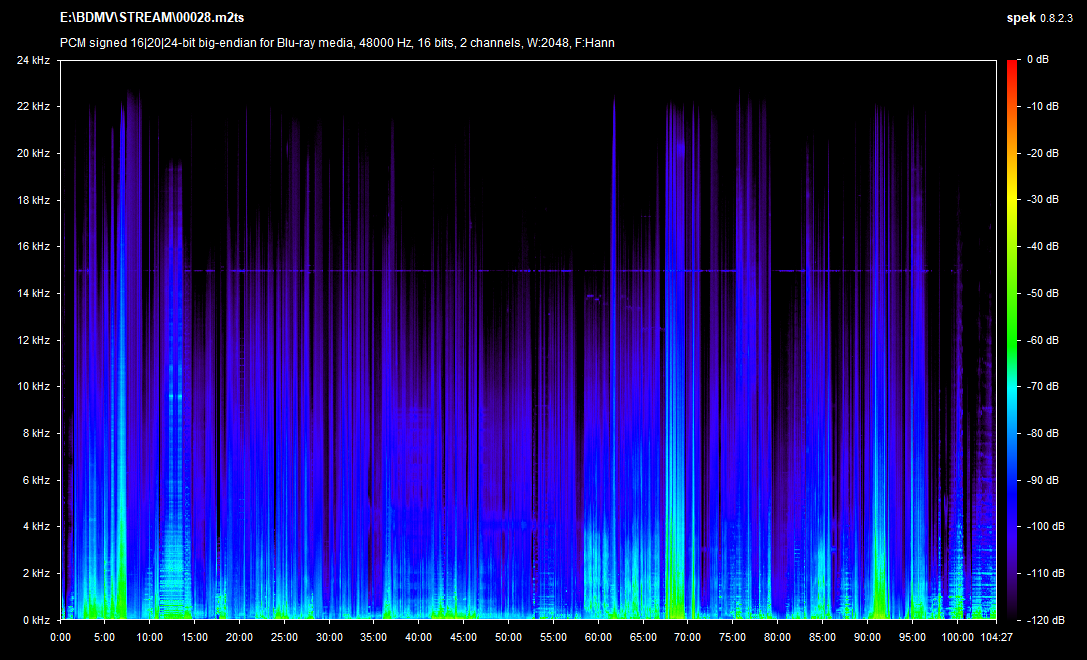
Task: Click the 0:00 time axis marker
Action: [60, 636]
